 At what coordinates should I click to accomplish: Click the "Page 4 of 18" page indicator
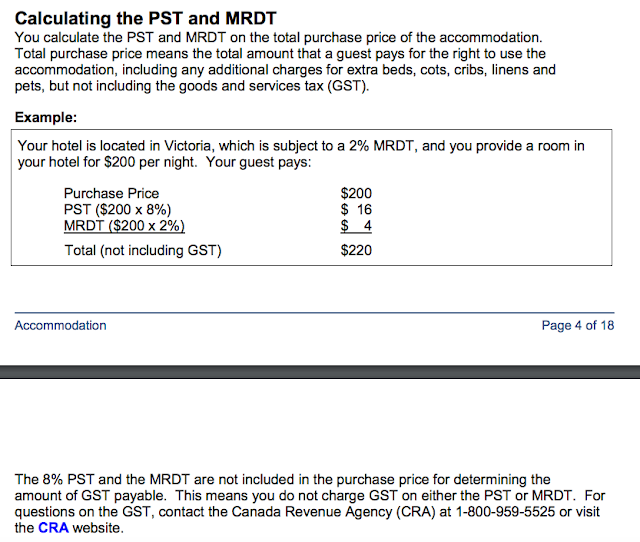coord(577,325)
